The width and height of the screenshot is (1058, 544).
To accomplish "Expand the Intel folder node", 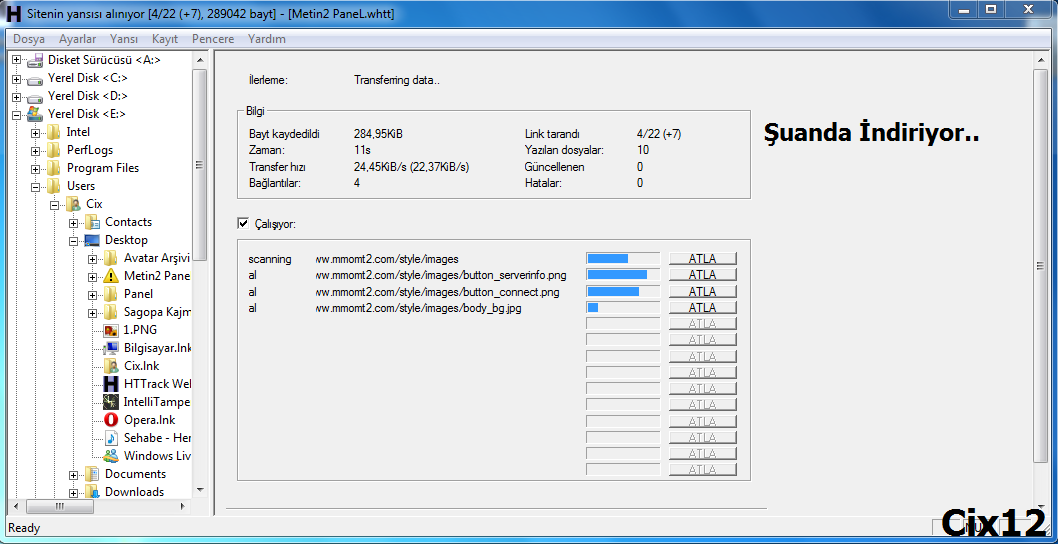I will coord(35,132).
